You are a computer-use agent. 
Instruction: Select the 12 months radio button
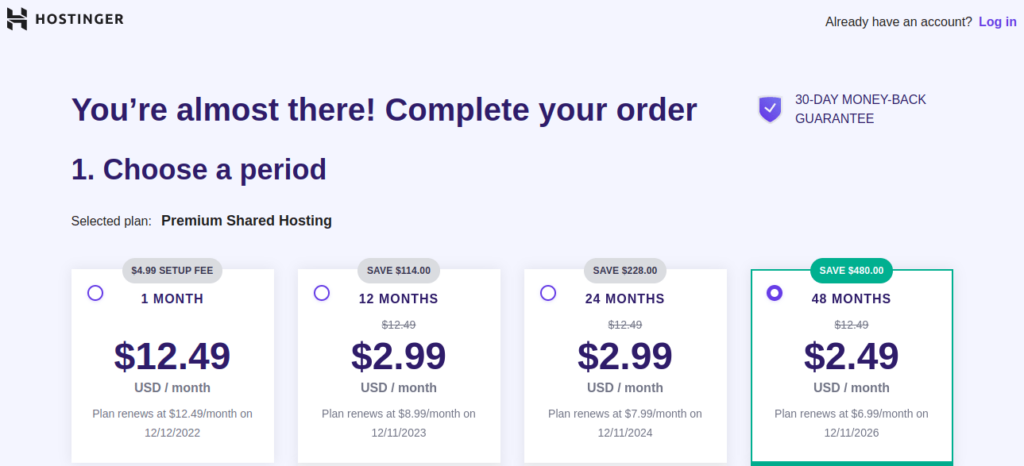321,293
